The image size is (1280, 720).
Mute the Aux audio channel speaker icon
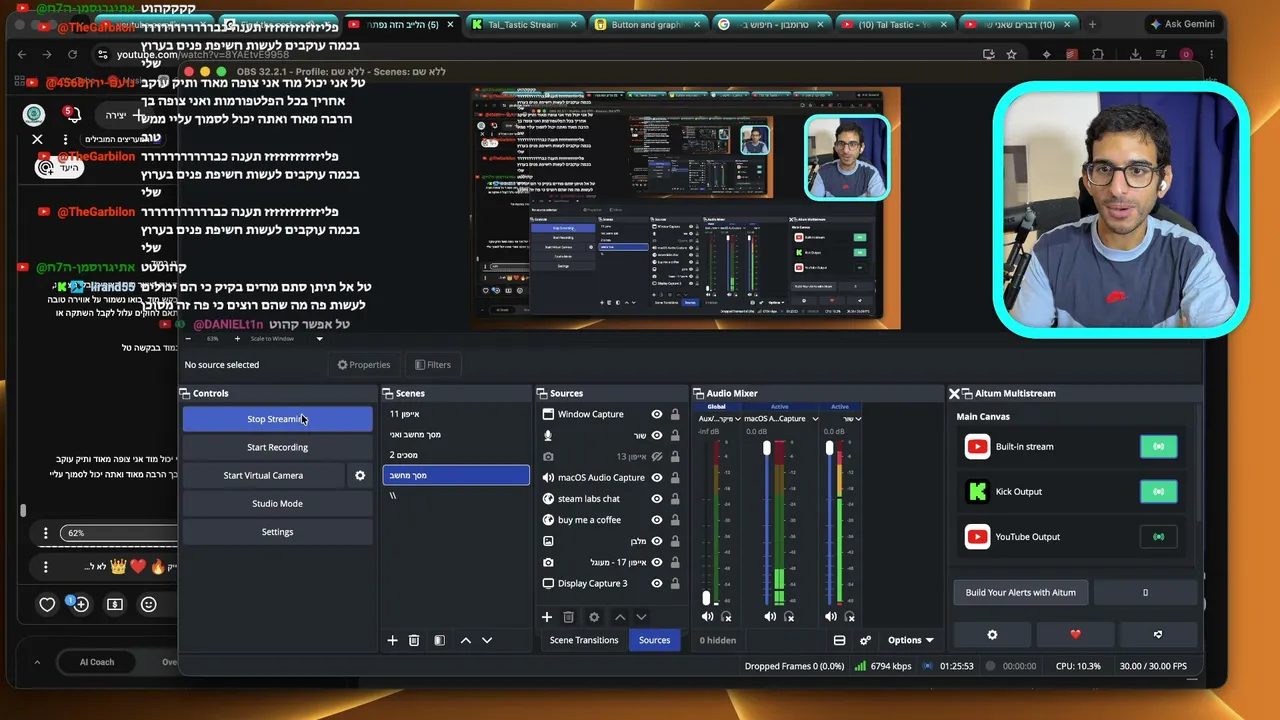(x=708, y=617)
